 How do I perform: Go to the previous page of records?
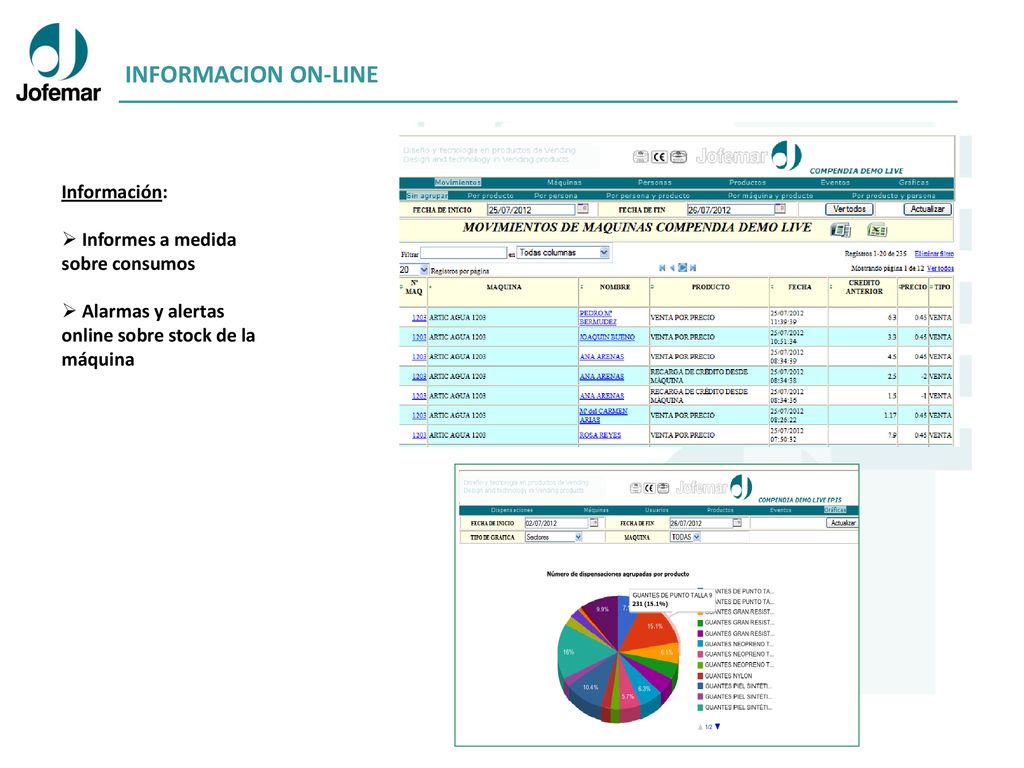tap(672, 268)
